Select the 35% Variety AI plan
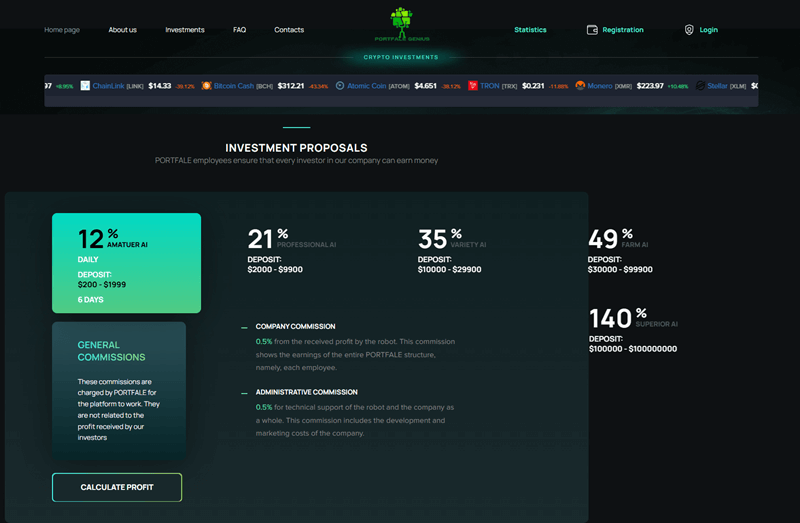The width and height of the screenshot is (800, 523). (x=452, y=250)
